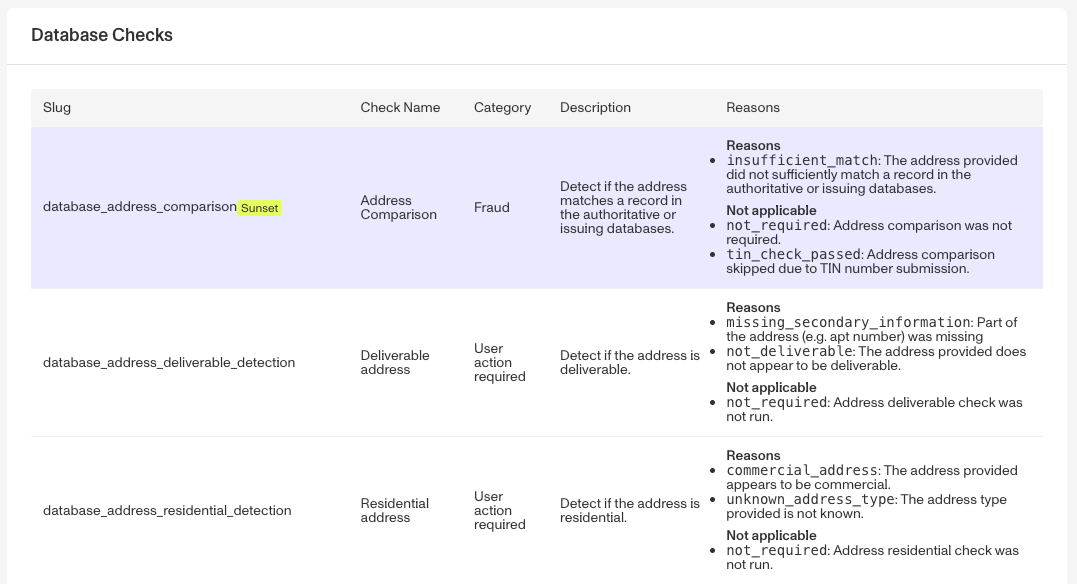Click the not_deliverable reason code
Image resolution: width=1077 pixels, height=584 pixels.
(x=789, y=352)
